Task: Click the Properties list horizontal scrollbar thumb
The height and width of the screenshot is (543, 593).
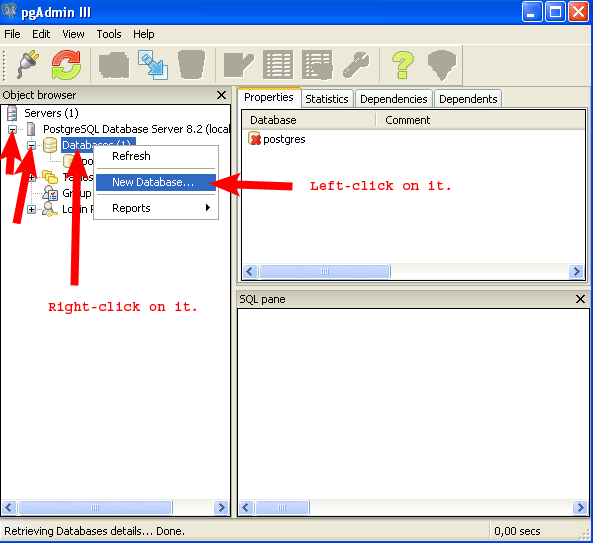Action: (x=325, y=272)
